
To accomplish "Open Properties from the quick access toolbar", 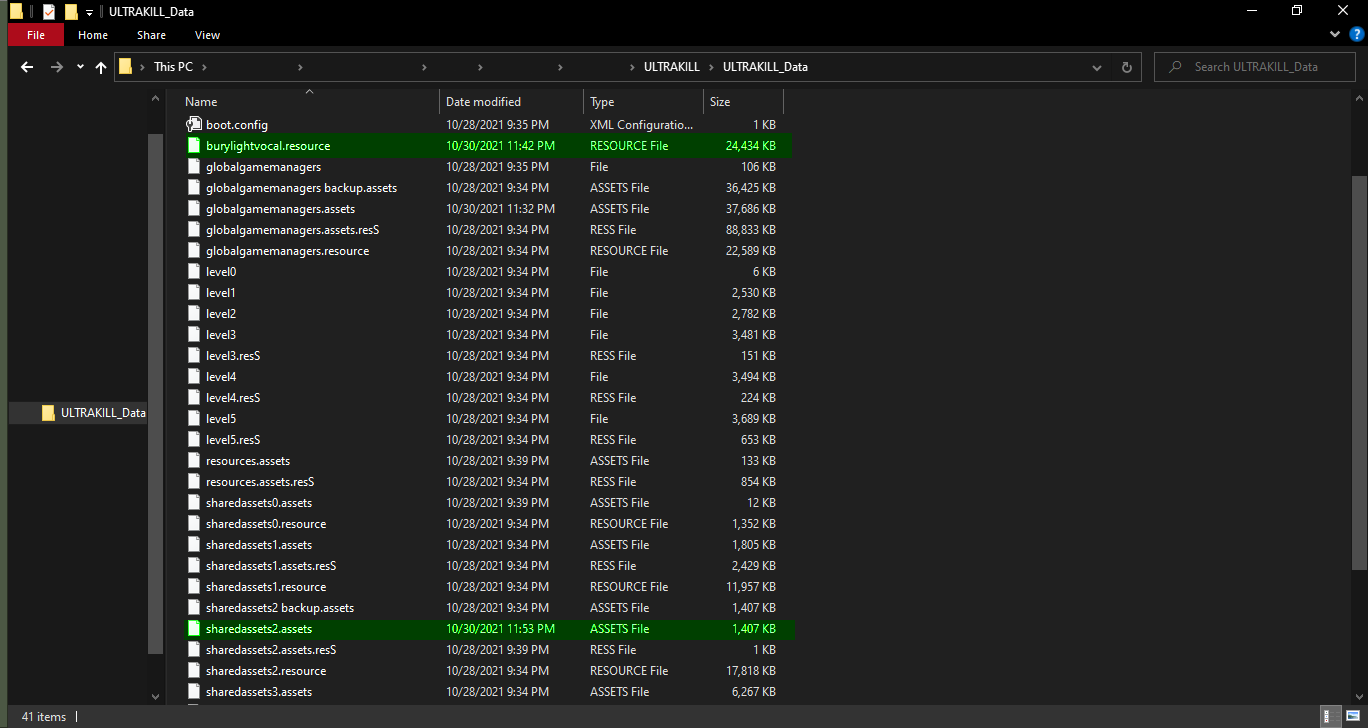I will (48, 11).
